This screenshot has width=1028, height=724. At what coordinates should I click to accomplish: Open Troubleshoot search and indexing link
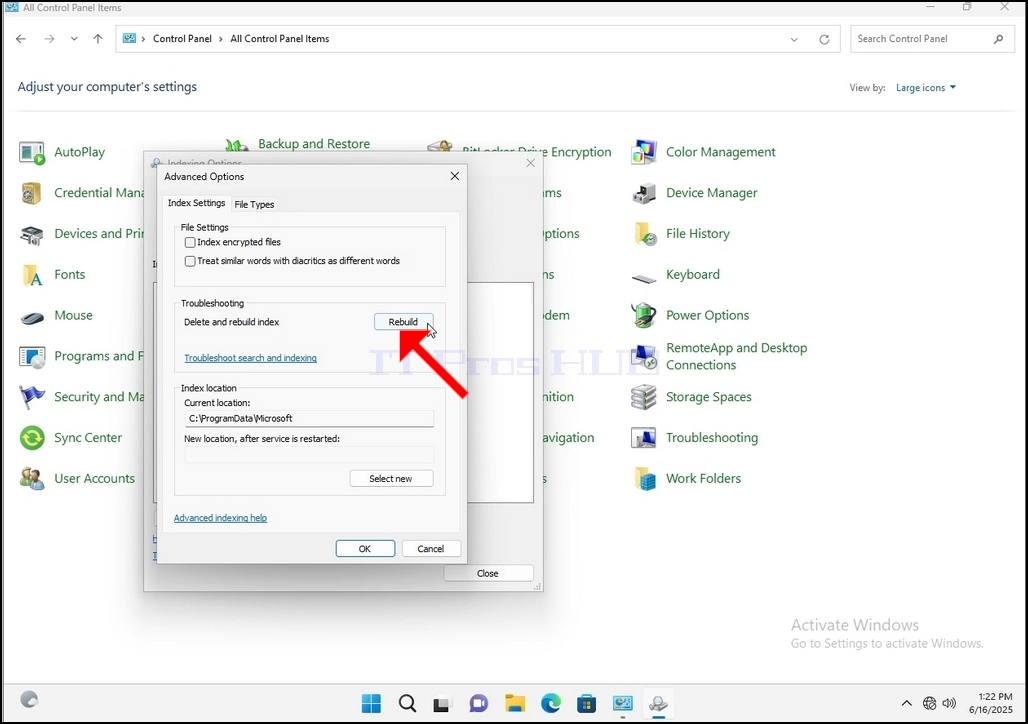(x=250, y=358)
